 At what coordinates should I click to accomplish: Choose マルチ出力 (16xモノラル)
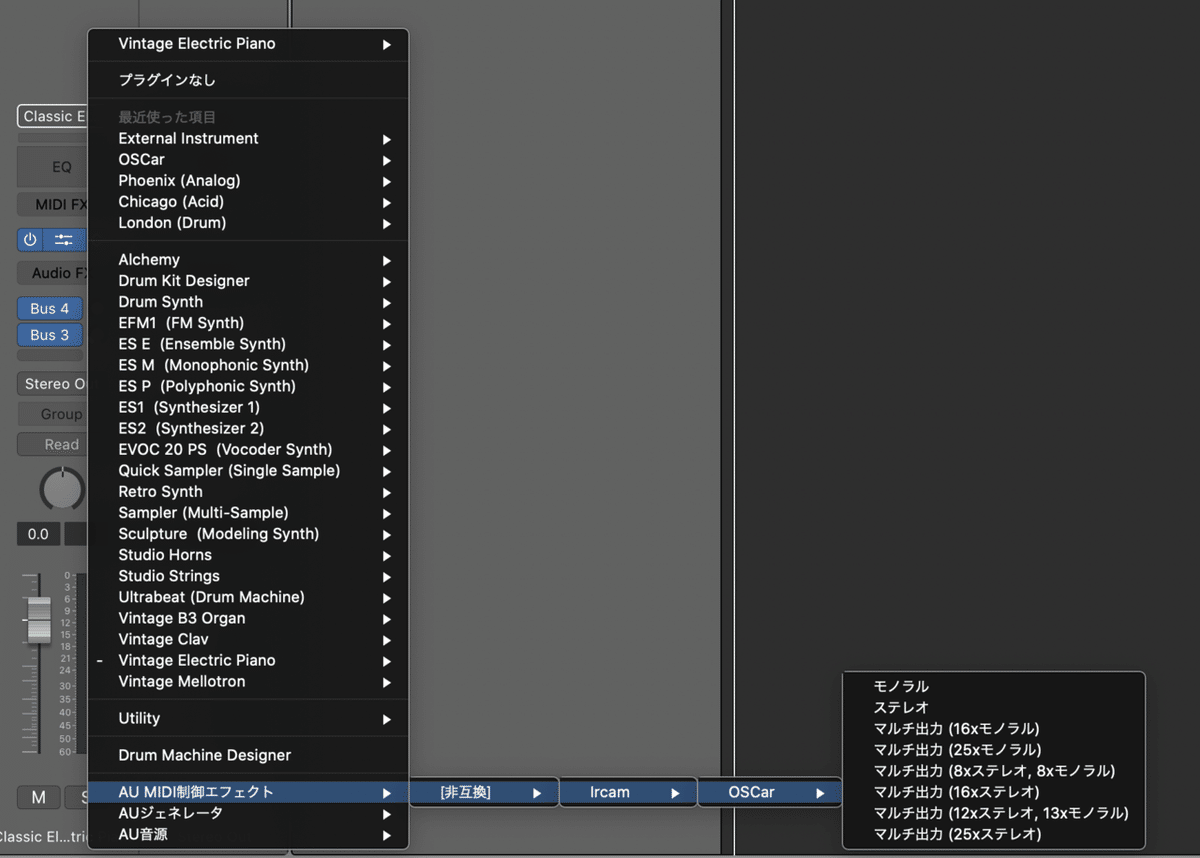point(994,728)
